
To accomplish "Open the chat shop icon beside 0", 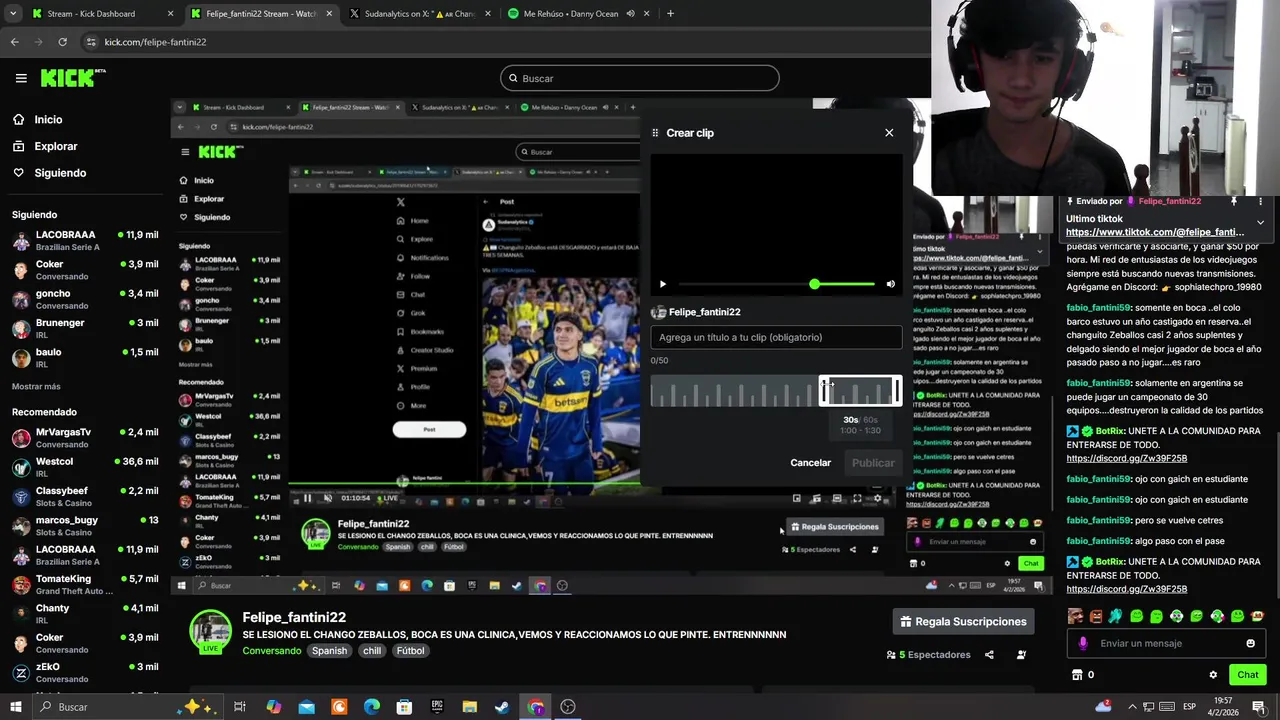I will pos(1077,675).
